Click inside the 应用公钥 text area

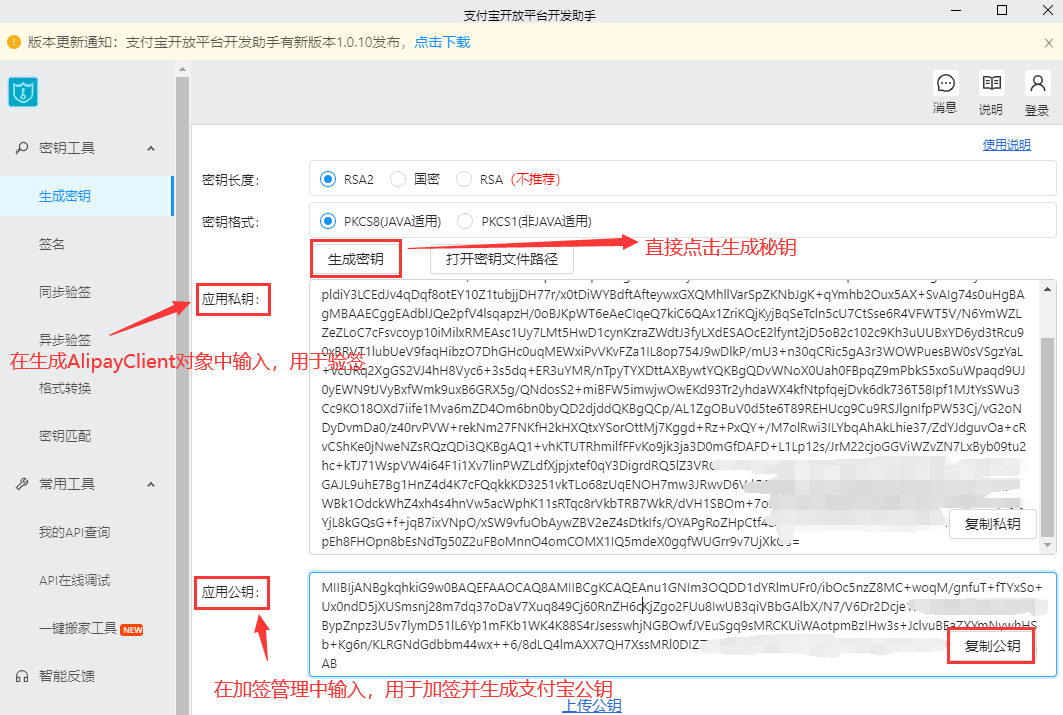[x=683, y=624]
